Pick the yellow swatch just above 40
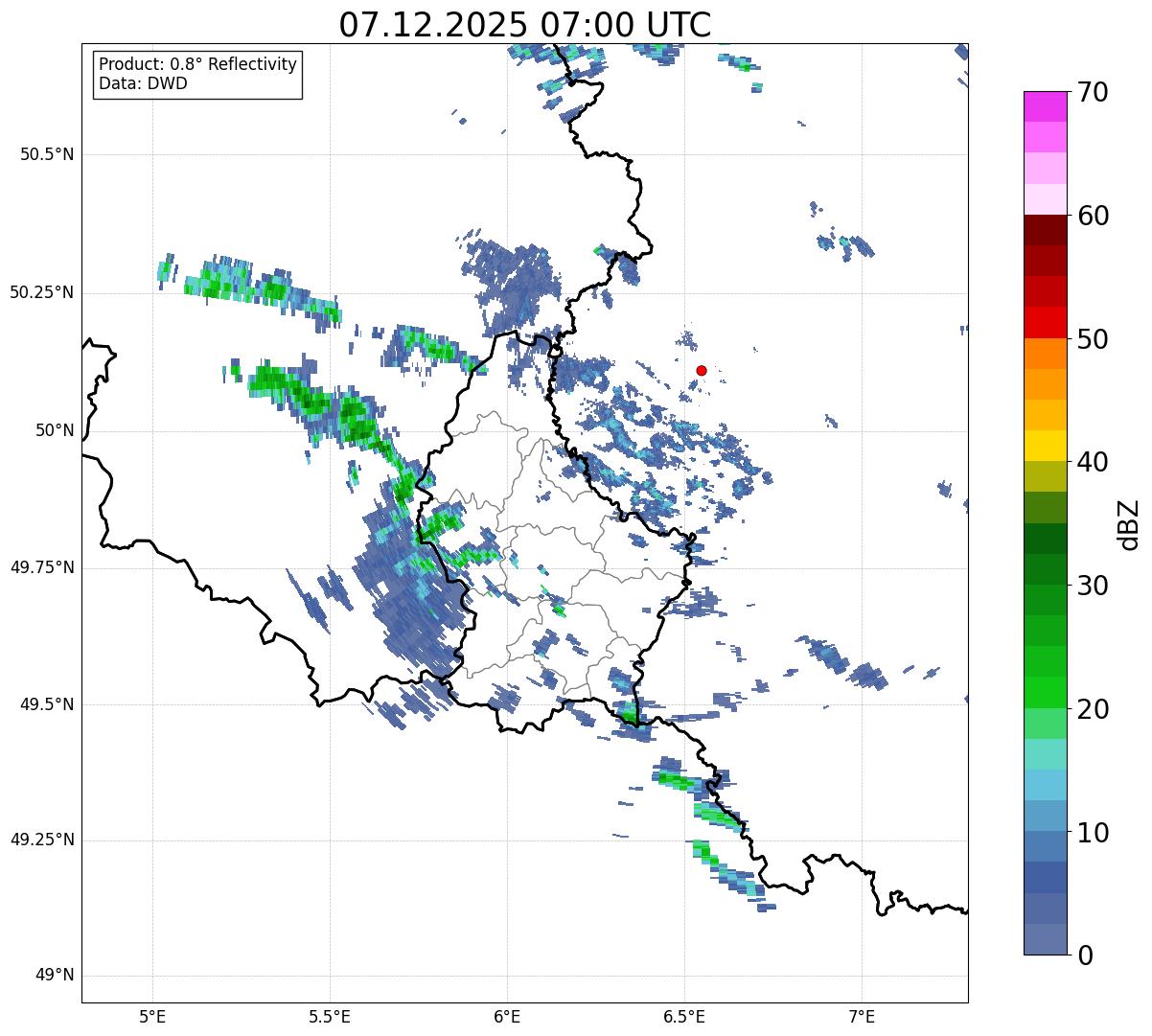 tap(1046, 446)
